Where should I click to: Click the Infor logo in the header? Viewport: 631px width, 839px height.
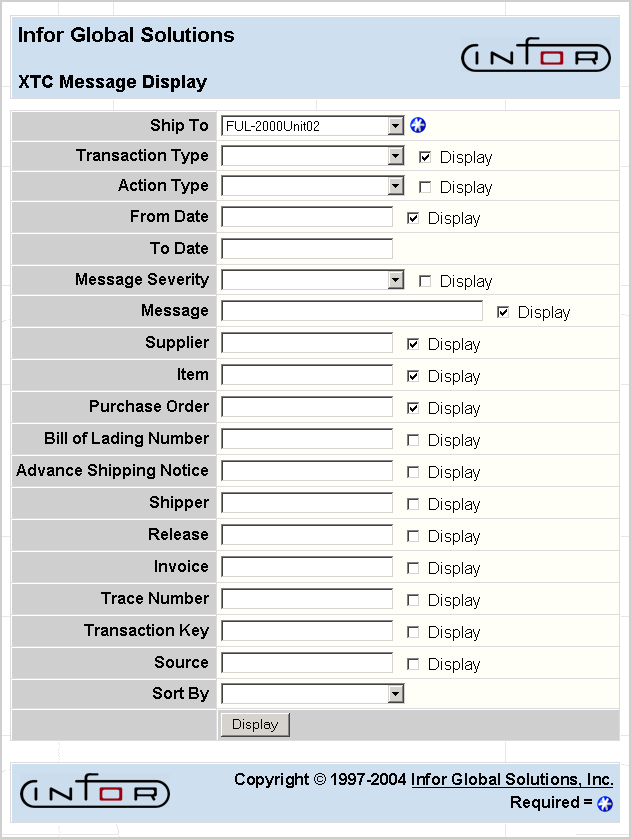pos(536,56)
